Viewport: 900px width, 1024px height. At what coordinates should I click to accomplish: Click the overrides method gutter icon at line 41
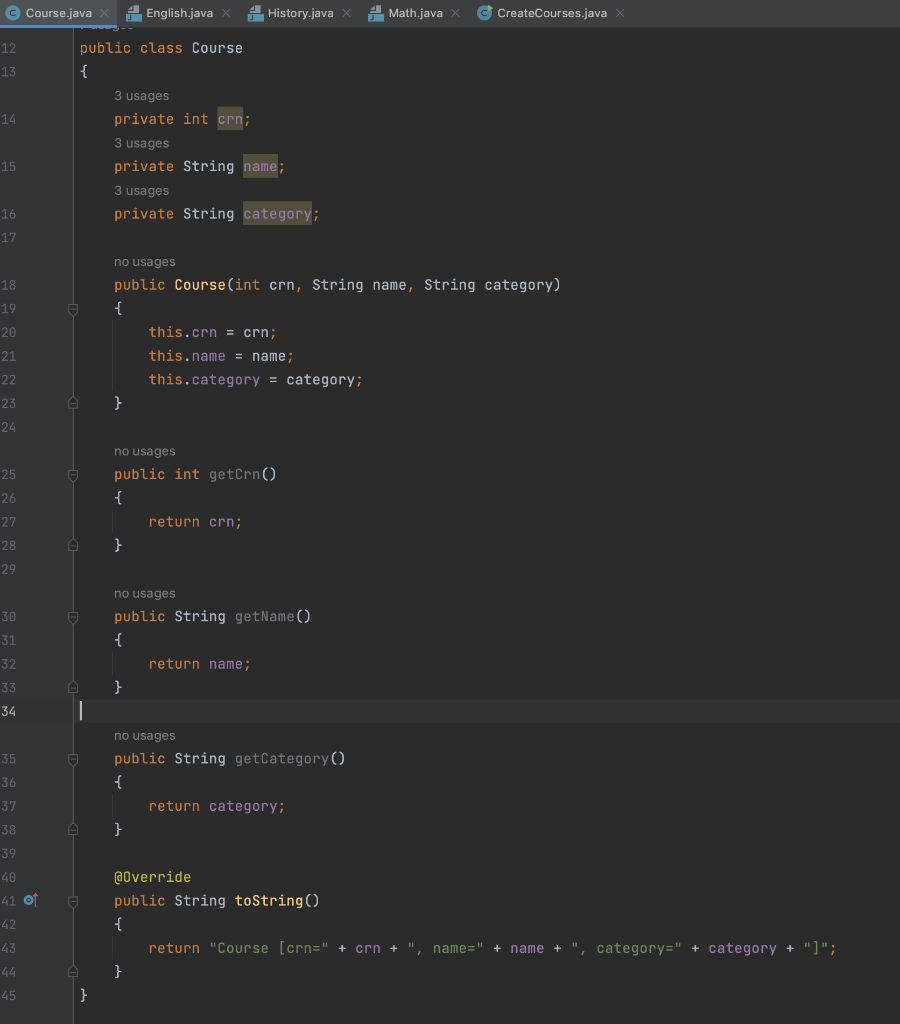click(x=31, y=901)
